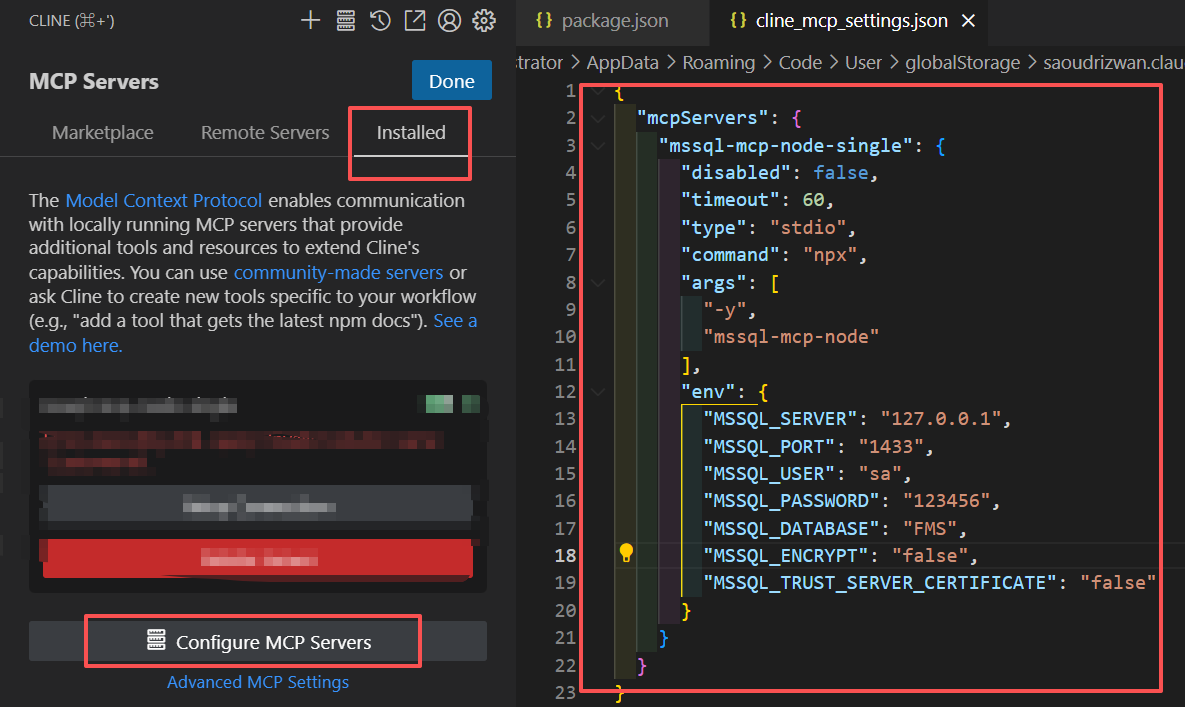Click line number 13 in the gutter

pos(565,419)
